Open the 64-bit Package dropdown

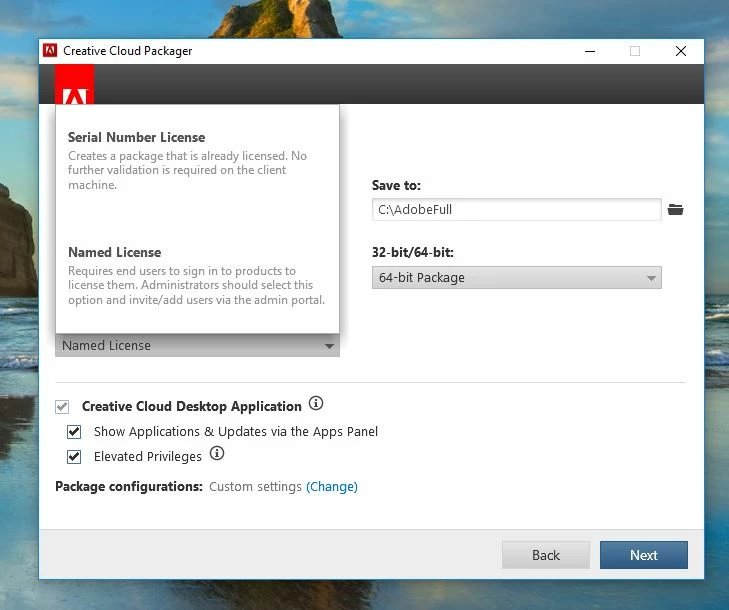point(517,278)
